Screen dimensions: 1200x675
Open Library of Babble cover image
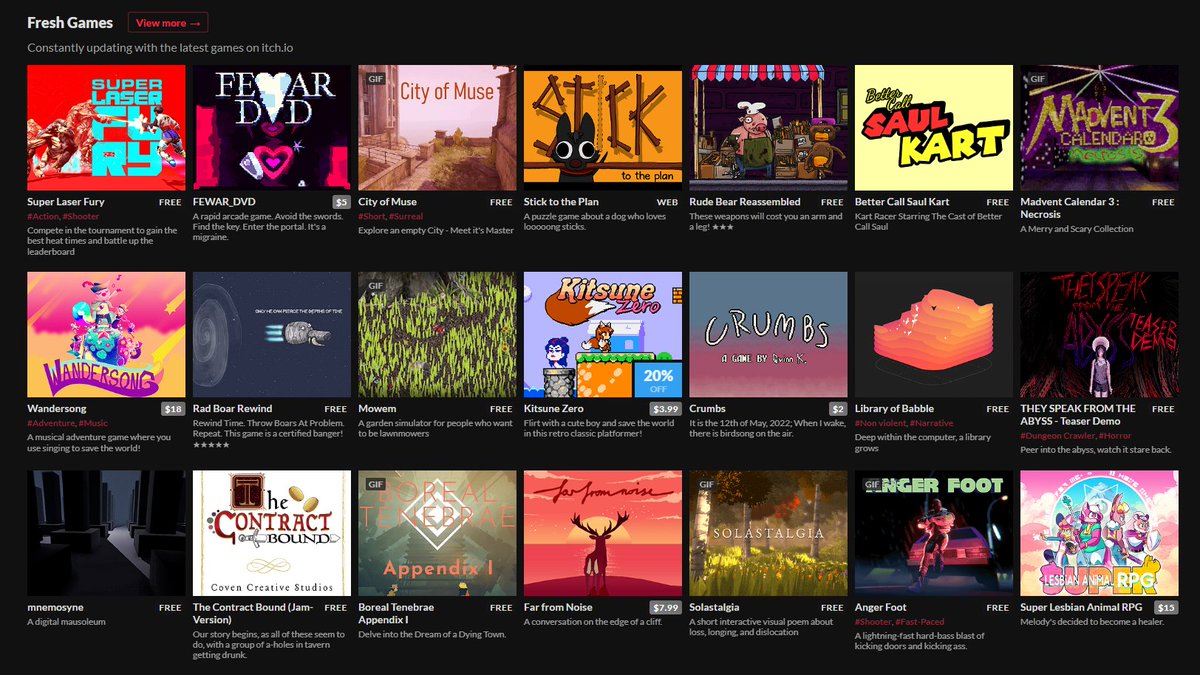[934, 335]
